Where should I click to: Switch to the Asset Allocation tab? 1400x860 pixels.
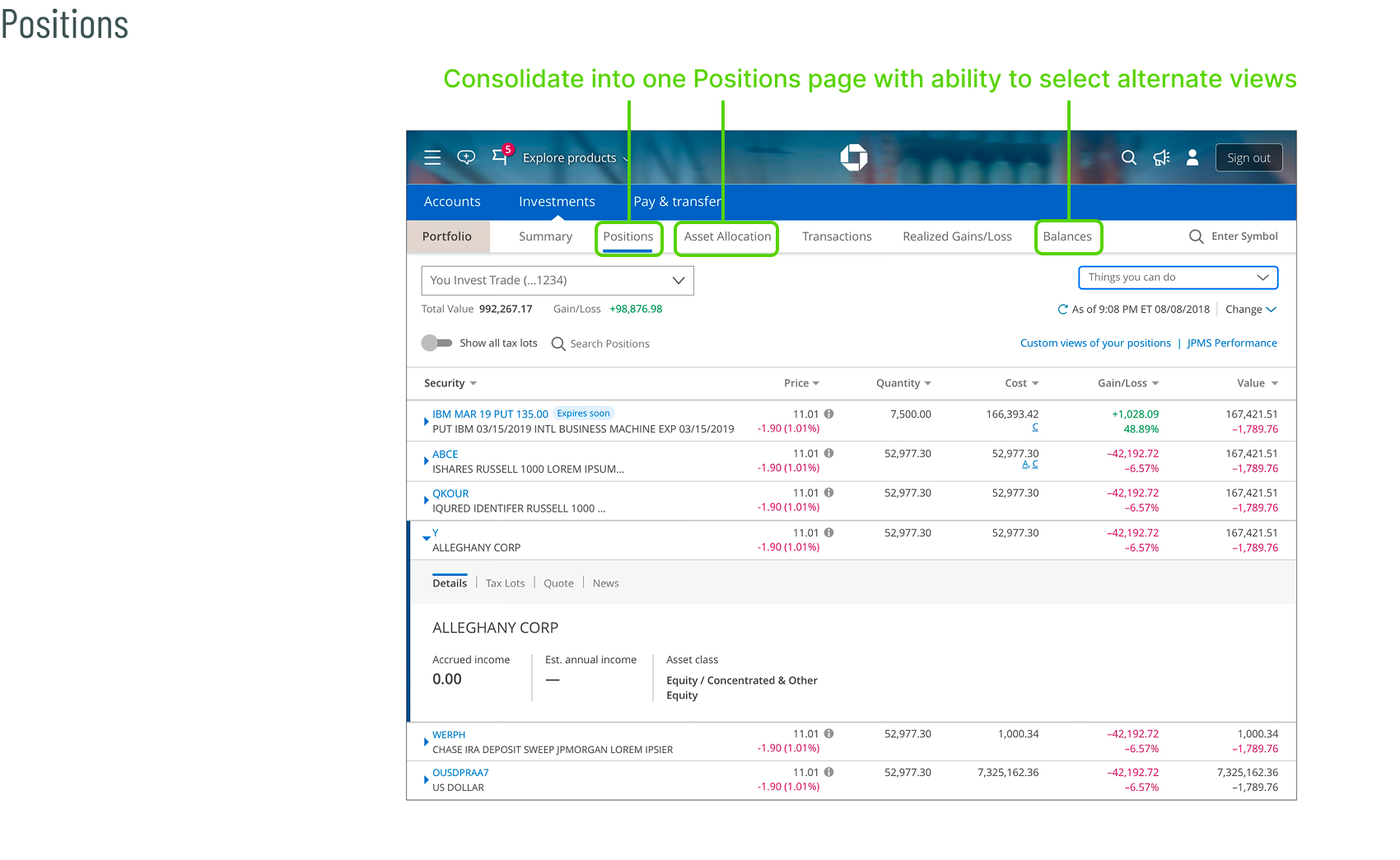728,237
